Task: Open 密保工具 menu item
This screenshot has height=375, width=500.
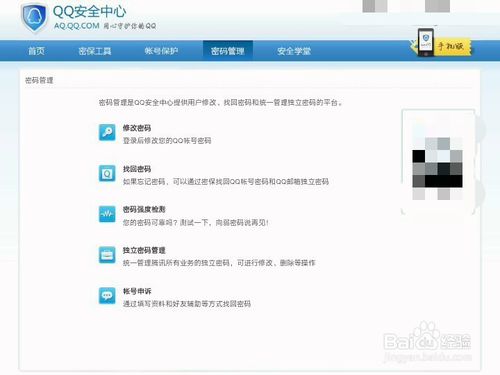Action: coord(95,51)
